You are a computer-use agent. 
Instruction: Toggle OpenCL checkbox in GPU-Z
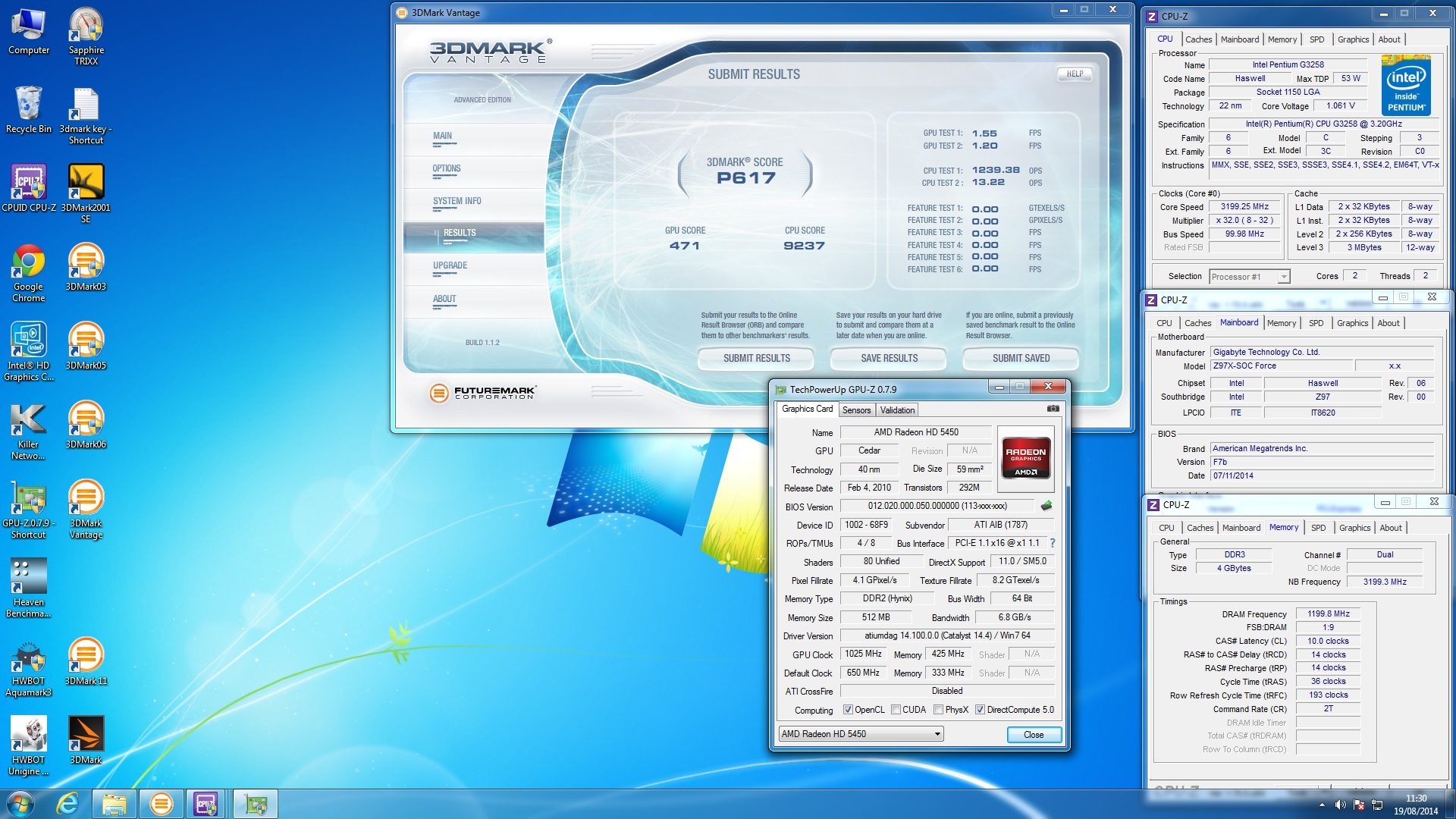(848, 710)
